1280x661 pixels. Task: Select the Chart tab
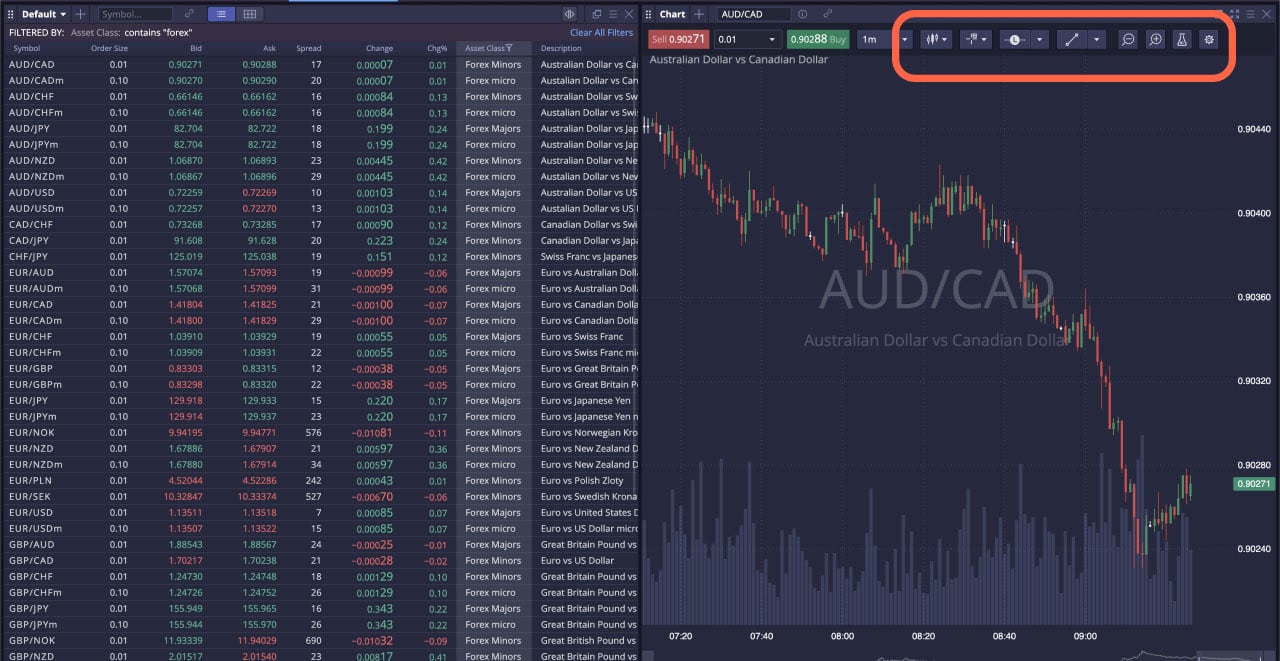[x=673, y=14]
